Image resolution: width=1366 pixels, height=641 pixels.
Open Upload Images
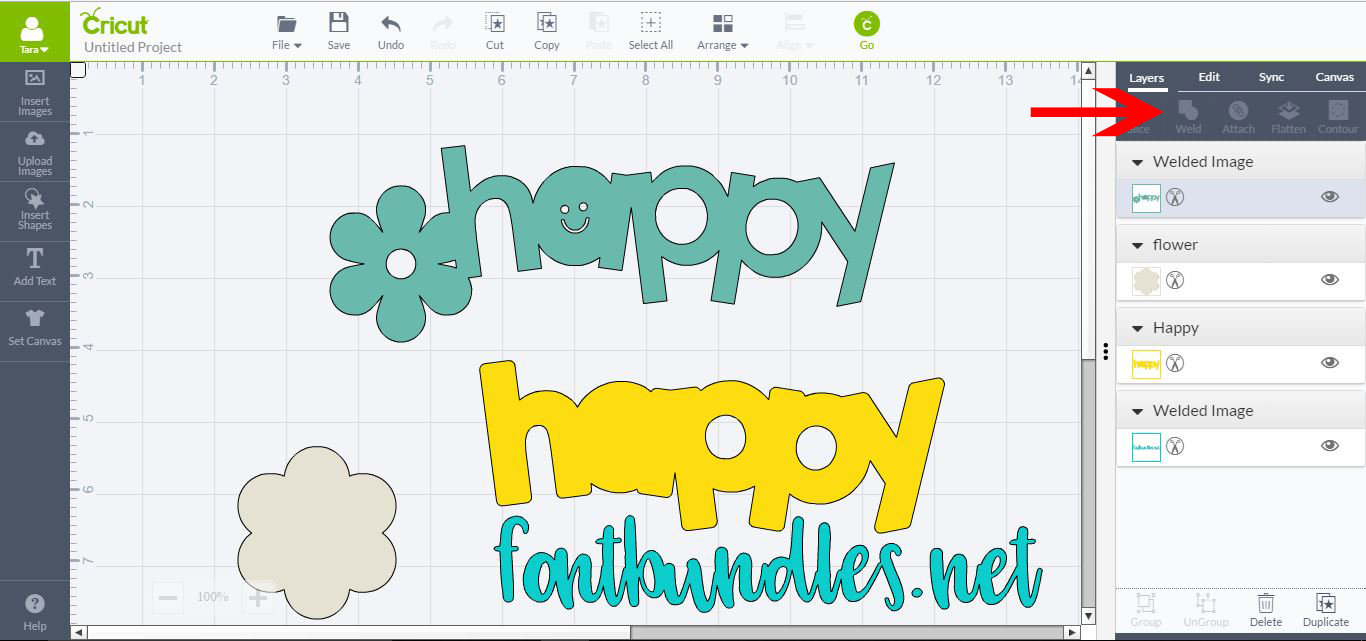click(x=34, y=152)
